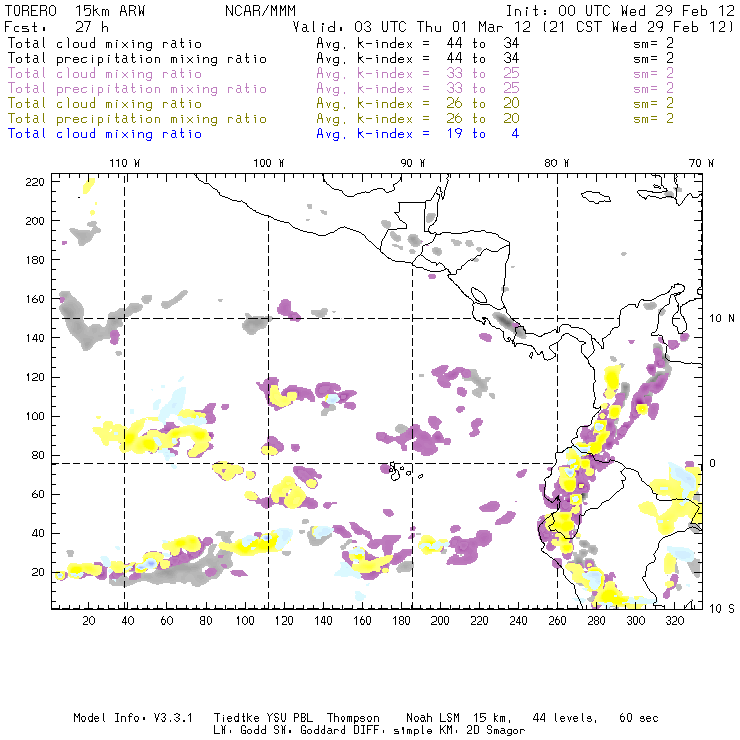Click the '80 W' longitude label
The height and width of the screenshot is (740, 740).
(x=557, y=163)
